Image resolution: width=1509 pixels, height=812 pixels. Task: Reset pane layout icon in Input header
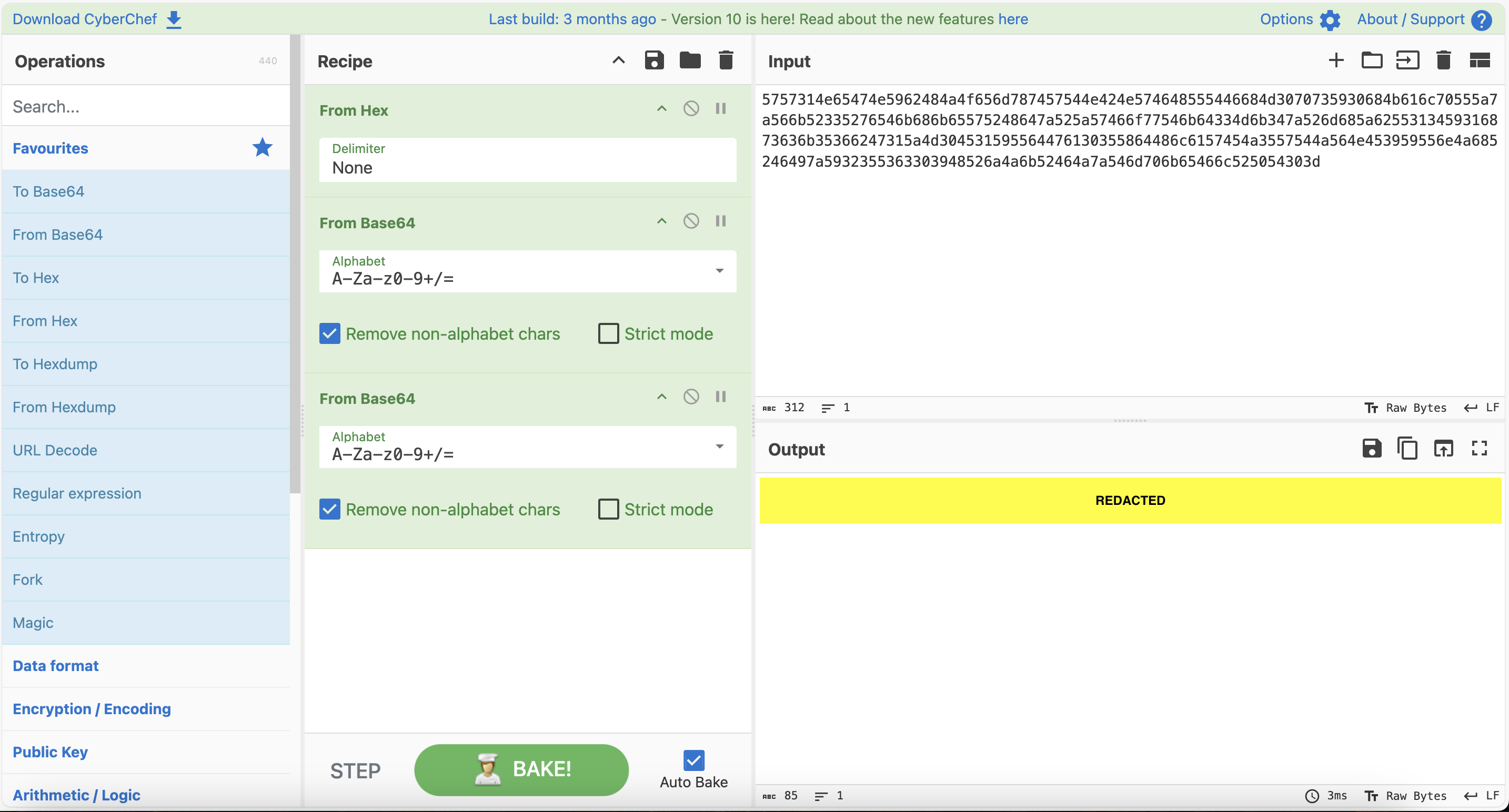tap(1480, 60)
